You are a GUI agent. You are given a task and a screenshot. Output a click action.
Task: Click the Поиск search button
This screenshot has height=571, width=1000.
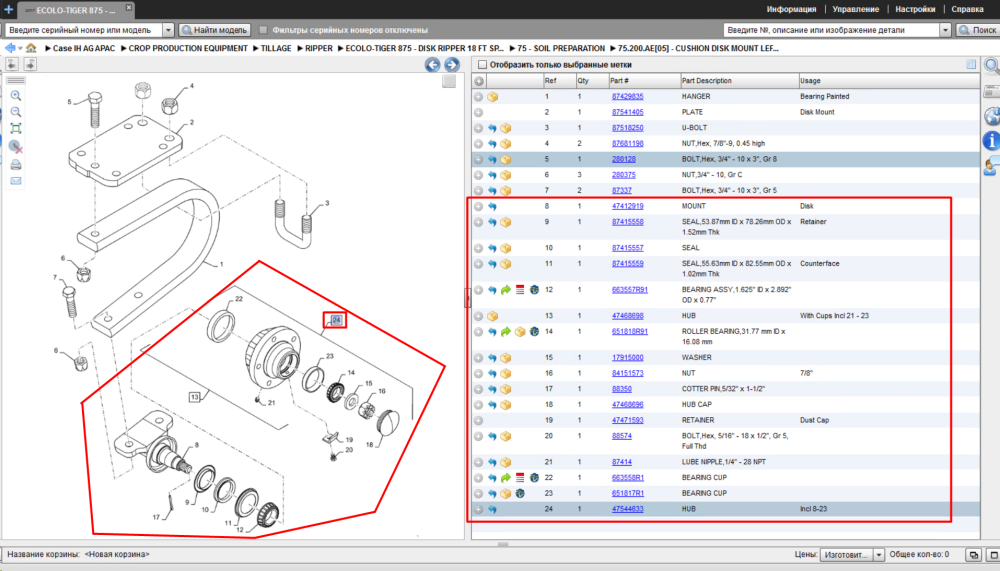click(x=977, y=30)
